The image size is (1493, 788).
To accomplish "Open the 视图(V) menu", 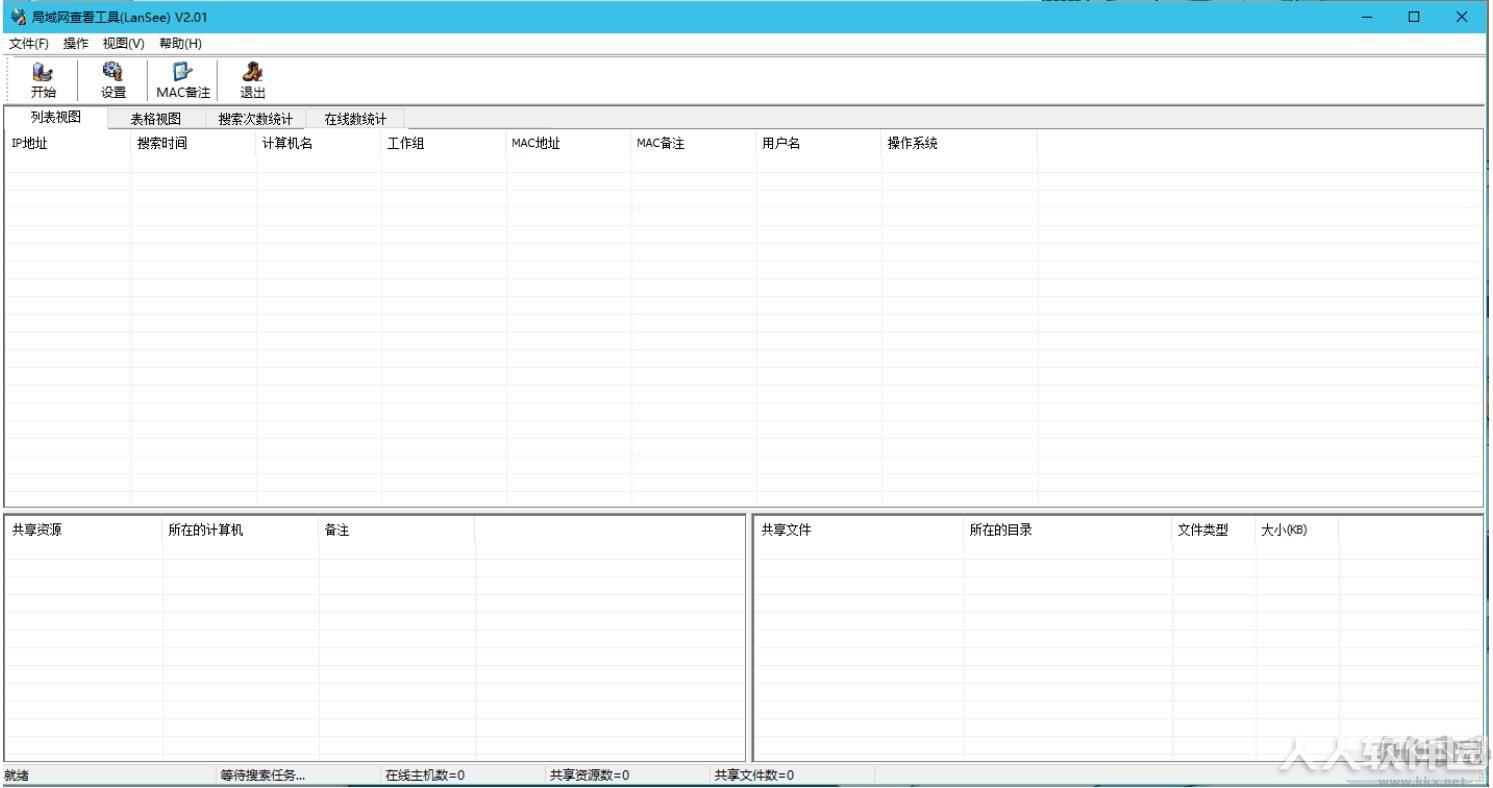I will (124, 44).
